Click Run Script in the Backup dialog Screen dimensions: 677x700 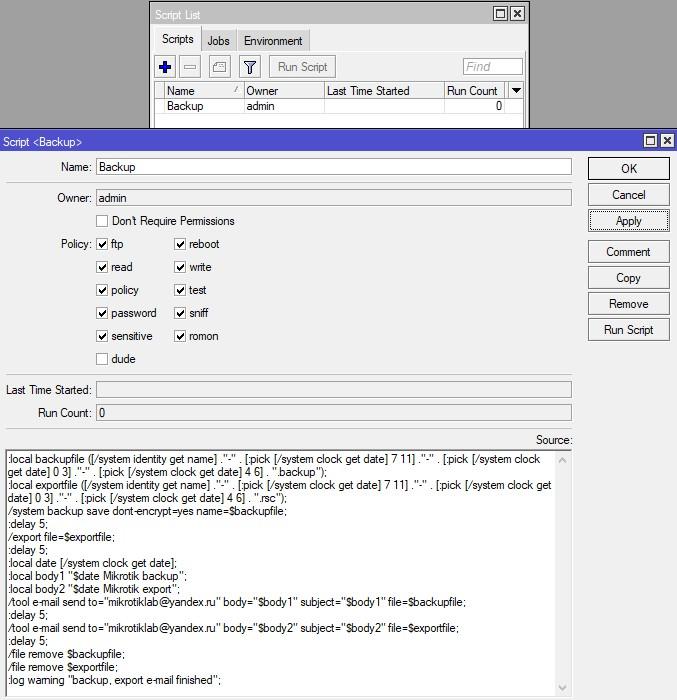coord(628,330)
